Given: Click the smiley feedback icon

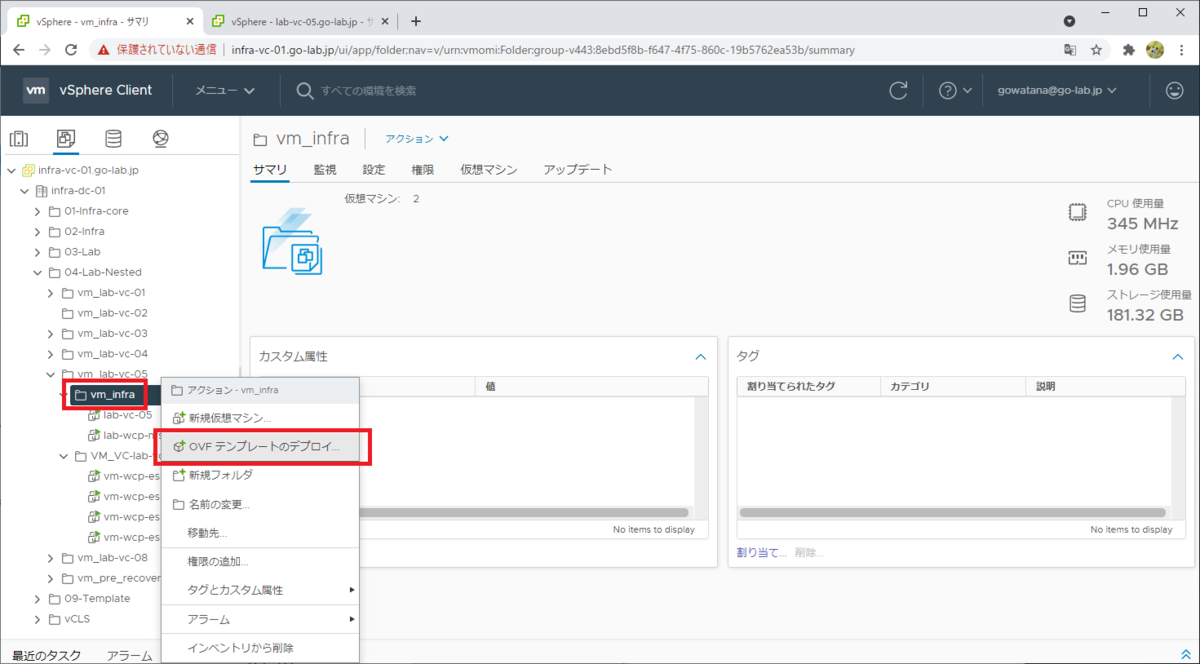Looking at the screenshot, I should coord(1175,90).
